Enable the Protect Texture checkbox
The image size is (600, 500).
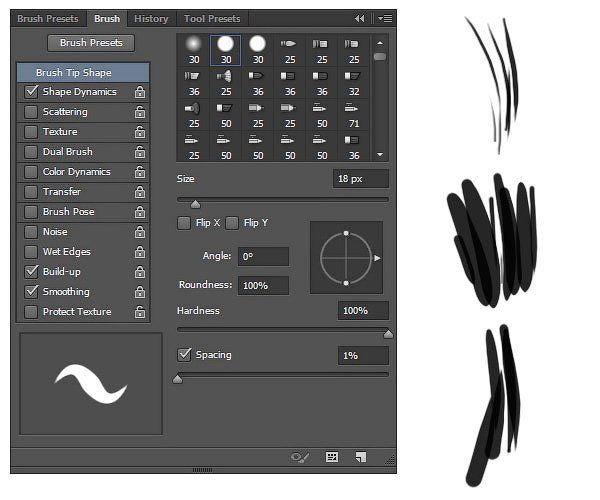coord(31,312)
